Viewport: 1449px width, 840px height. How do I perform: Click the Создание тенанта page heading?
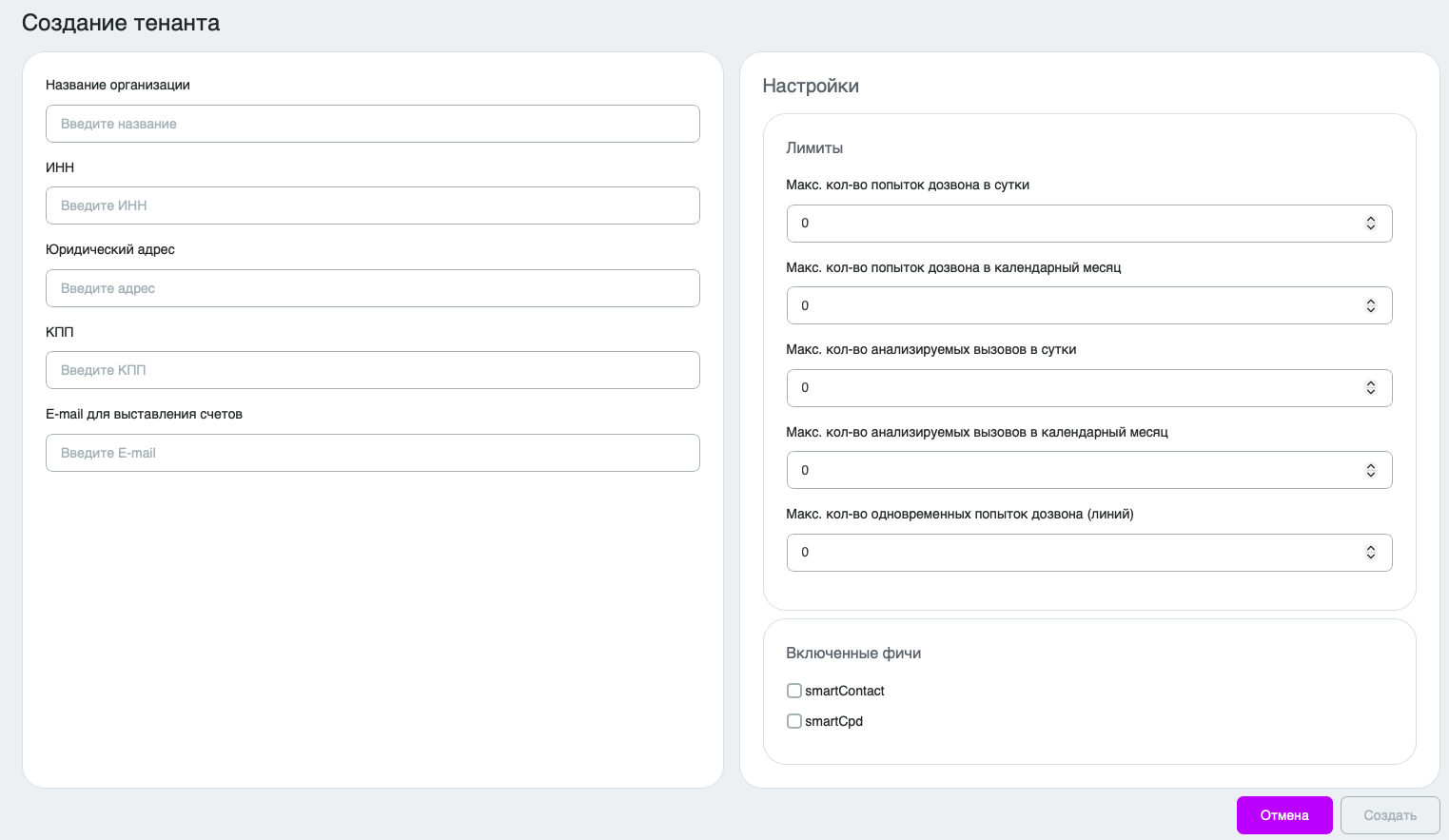121,23
